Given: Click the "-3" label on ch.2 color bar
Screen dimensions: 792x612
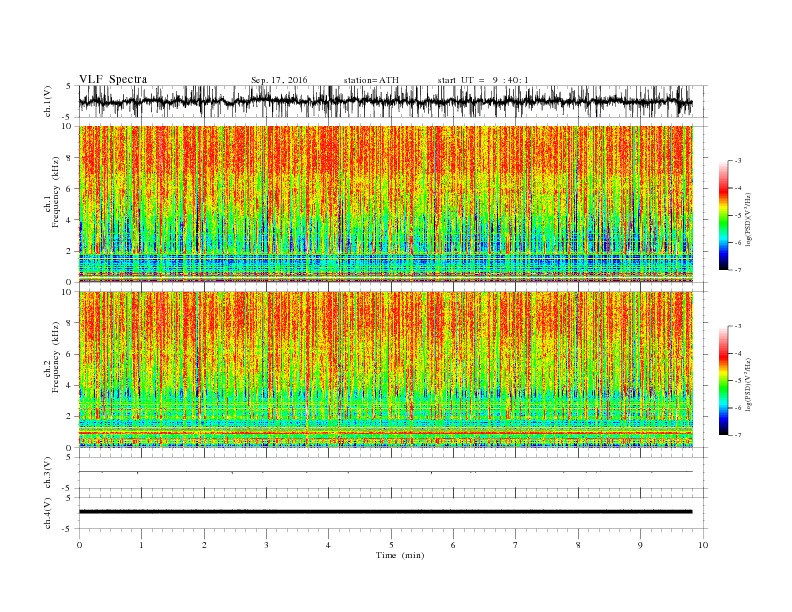Looking at the screenshot, I should pyautogui.click(x=738, y=326).
